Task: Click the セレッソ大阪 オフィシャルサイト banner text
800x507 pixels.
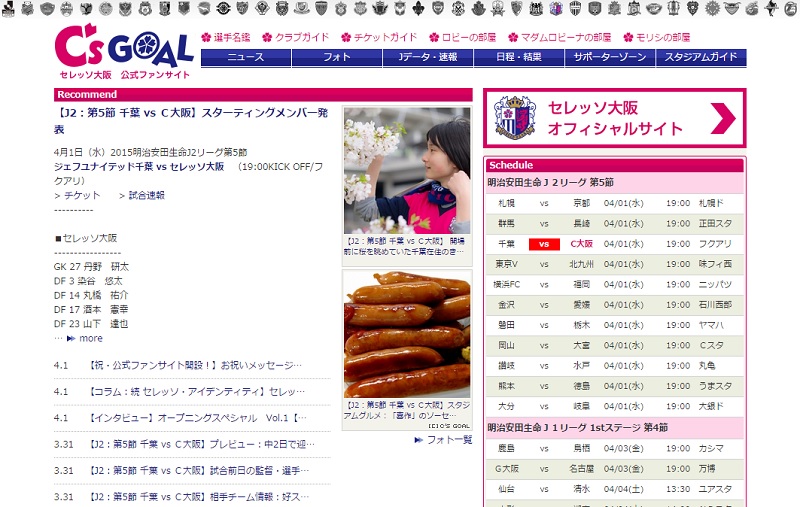Action: pyautogui.click(x=615, y=118)
